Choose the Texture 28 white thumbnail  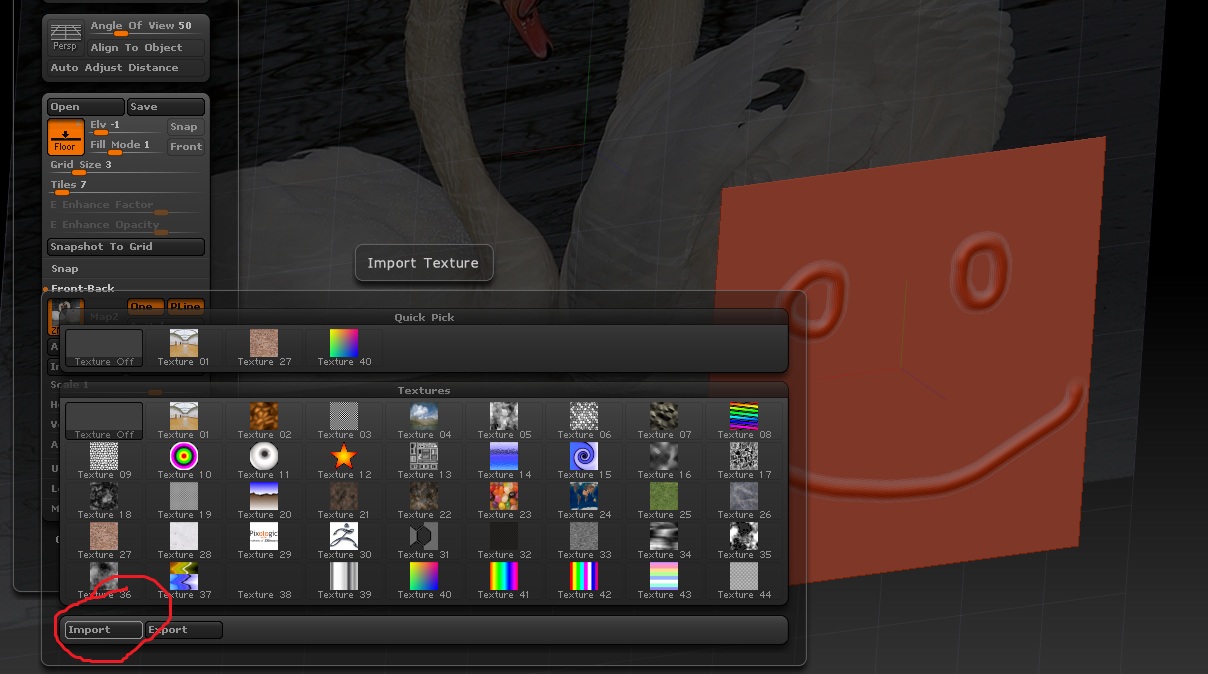click(x=184, y=541)
